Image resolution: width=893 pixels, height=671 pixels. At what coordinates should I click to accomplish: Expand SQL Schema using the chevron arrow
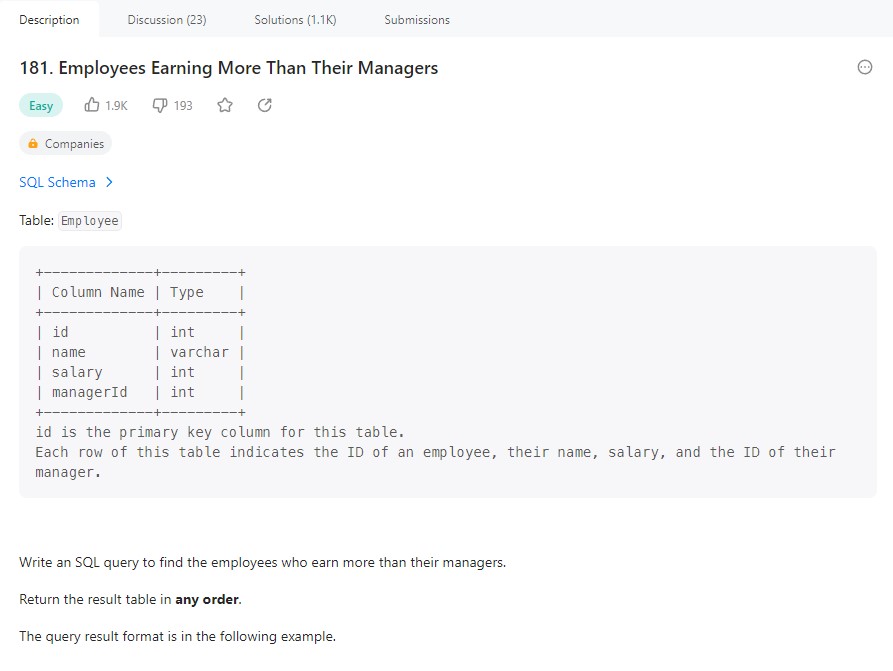109,182
